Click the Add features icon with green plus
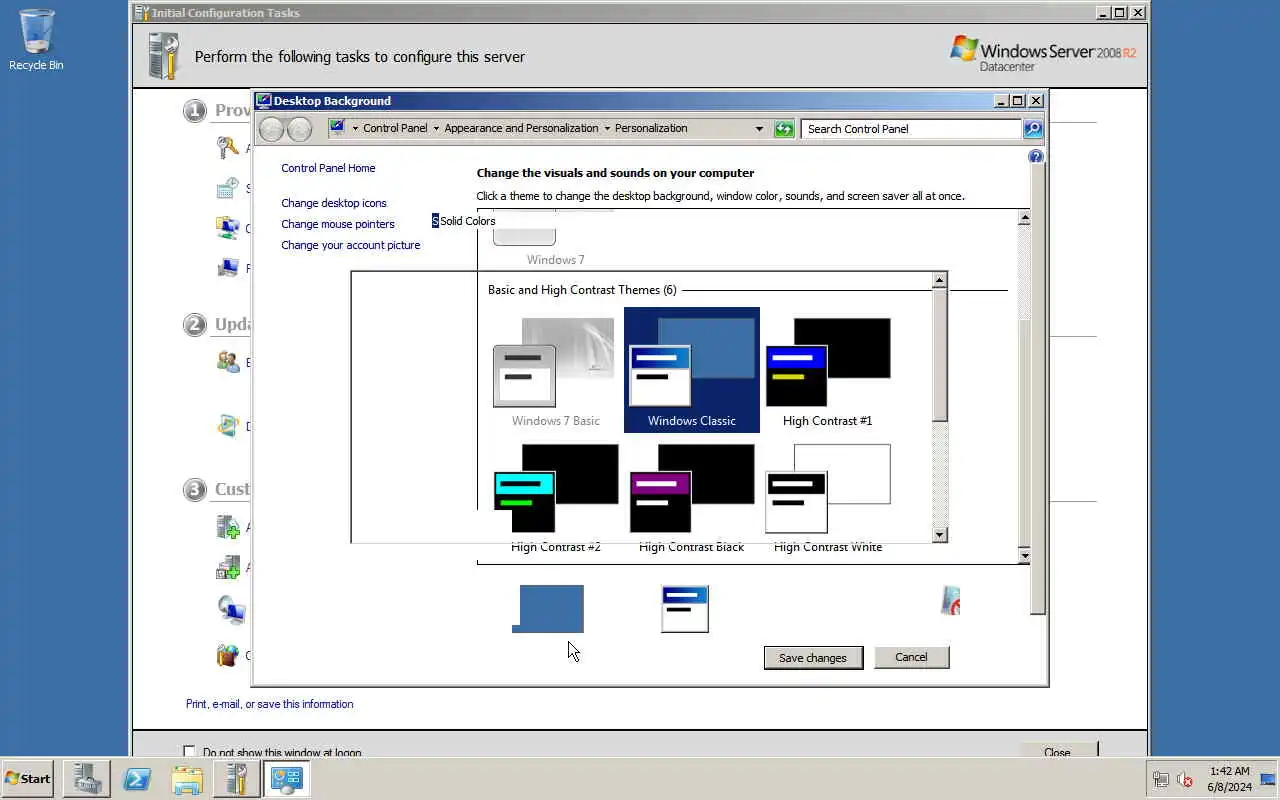 click(228, 567)
